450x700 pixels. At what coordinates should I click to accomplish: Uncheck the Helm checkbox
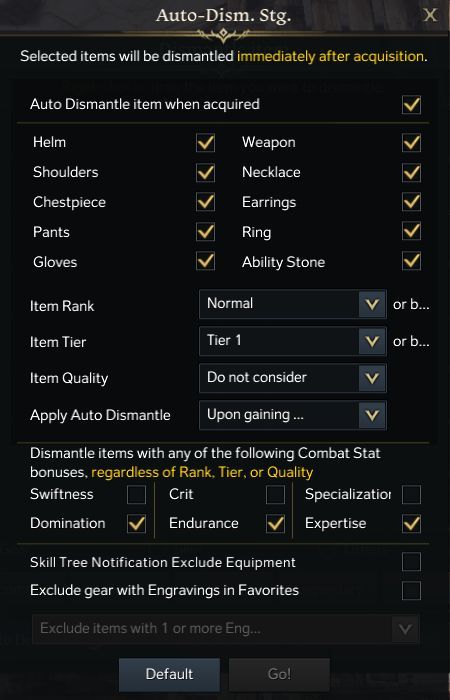[x=205, y=143]
